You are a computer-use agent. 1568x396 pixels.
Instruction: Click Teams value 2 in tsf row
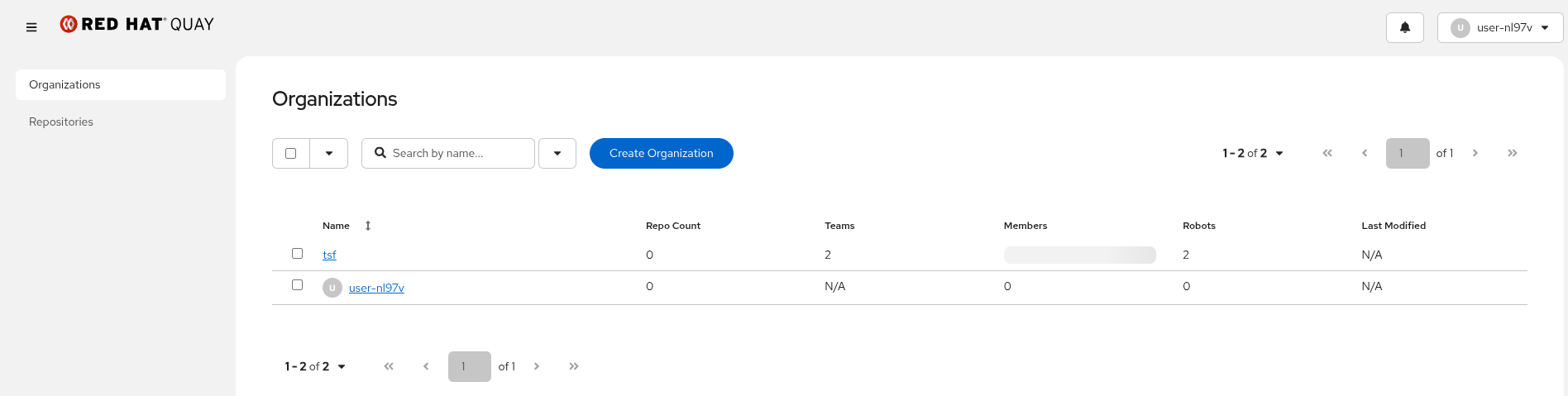pos(828,255)
